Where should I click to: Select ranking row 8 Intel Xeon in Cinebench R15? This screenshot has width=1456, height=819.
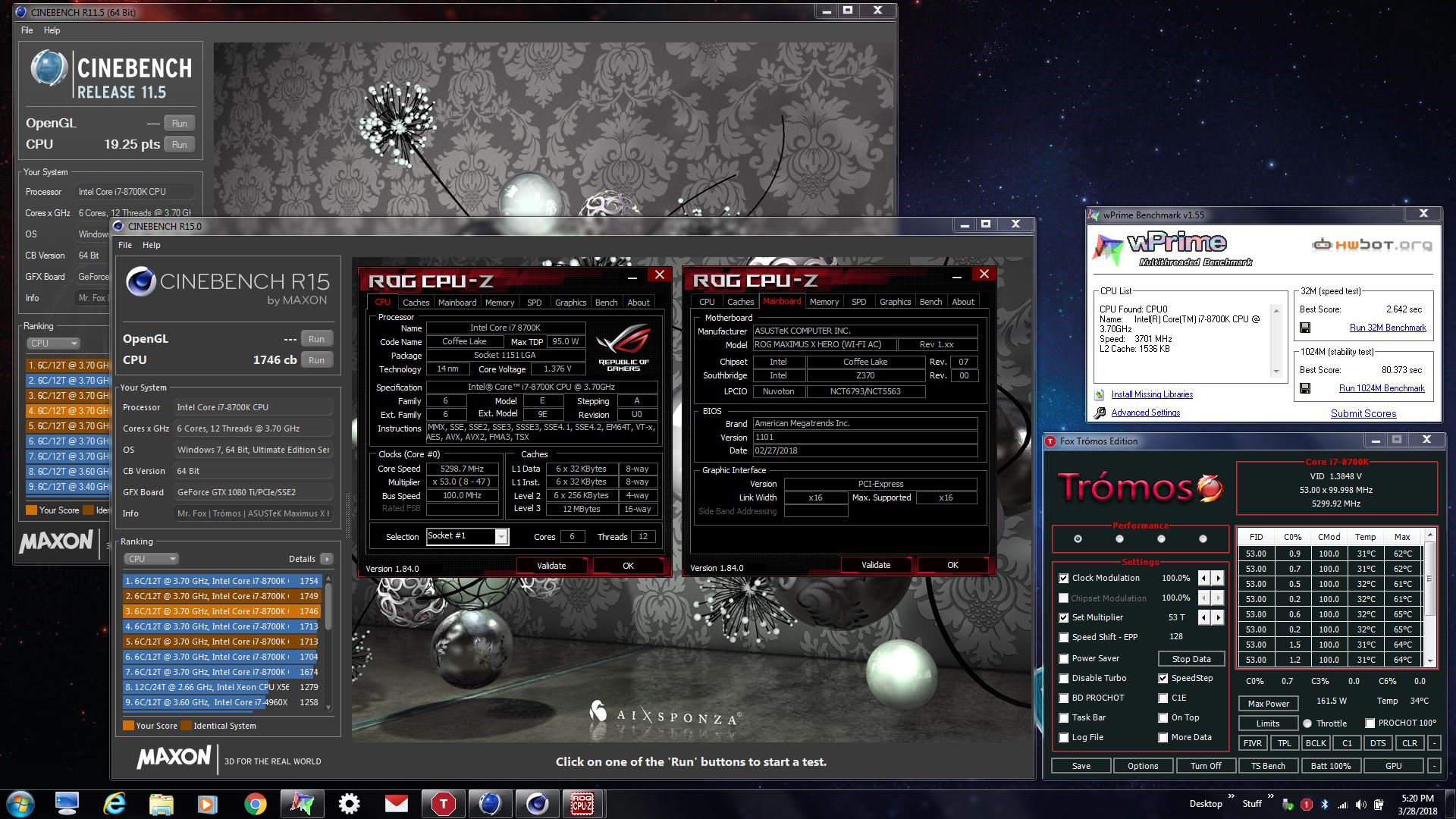(x=221, y=687)
